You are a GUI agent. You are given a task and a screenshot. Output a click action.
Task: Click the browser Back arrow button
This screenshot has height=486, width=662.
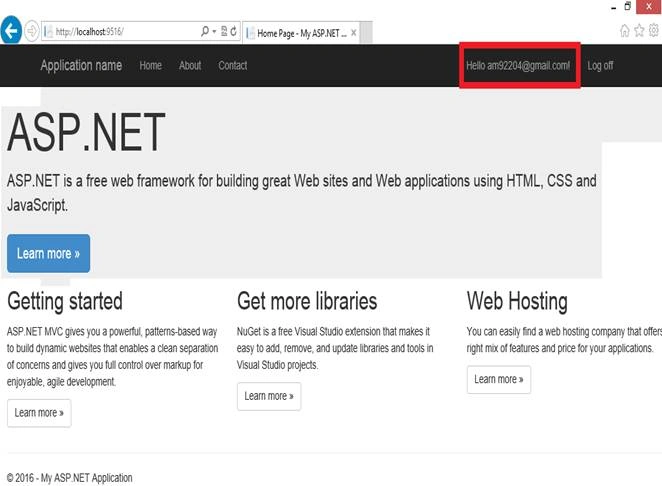tap(11, 30)
